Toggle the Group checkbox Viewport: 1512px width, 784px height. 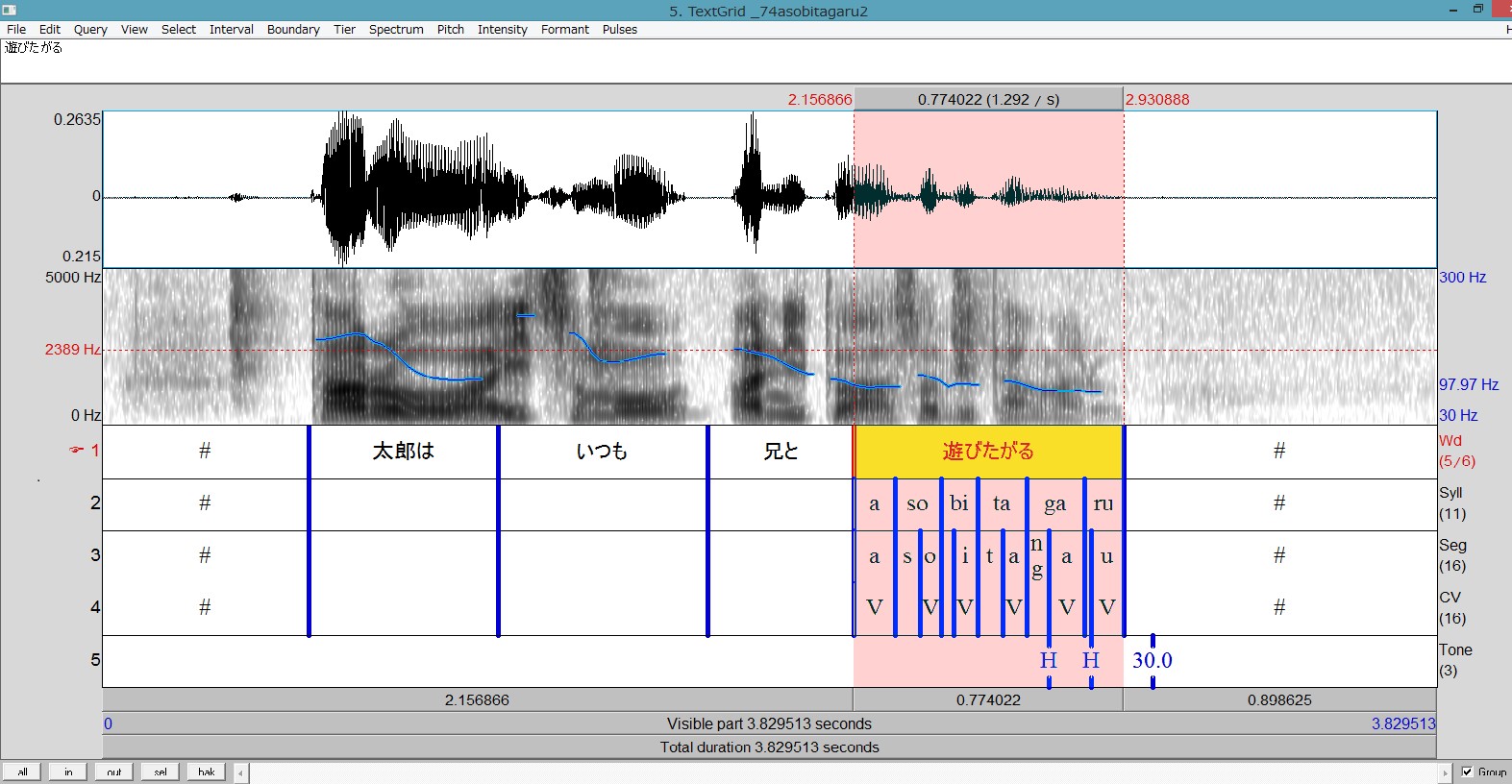1467,772
